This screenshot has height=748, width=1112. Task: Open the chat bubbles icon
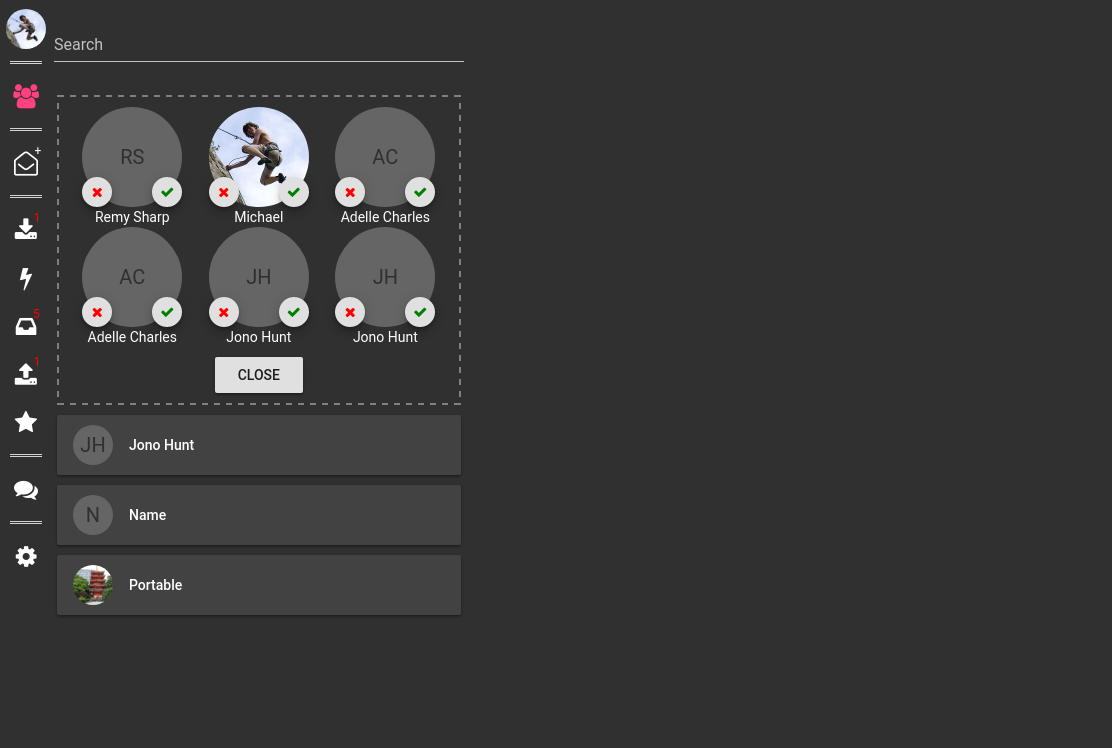pos(26,489)
